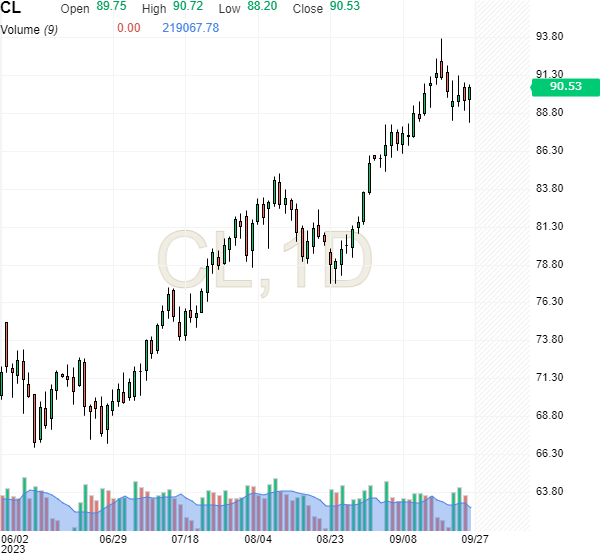Click the 93.80 price axis label

pyautogui.click(x=549, y=36)
